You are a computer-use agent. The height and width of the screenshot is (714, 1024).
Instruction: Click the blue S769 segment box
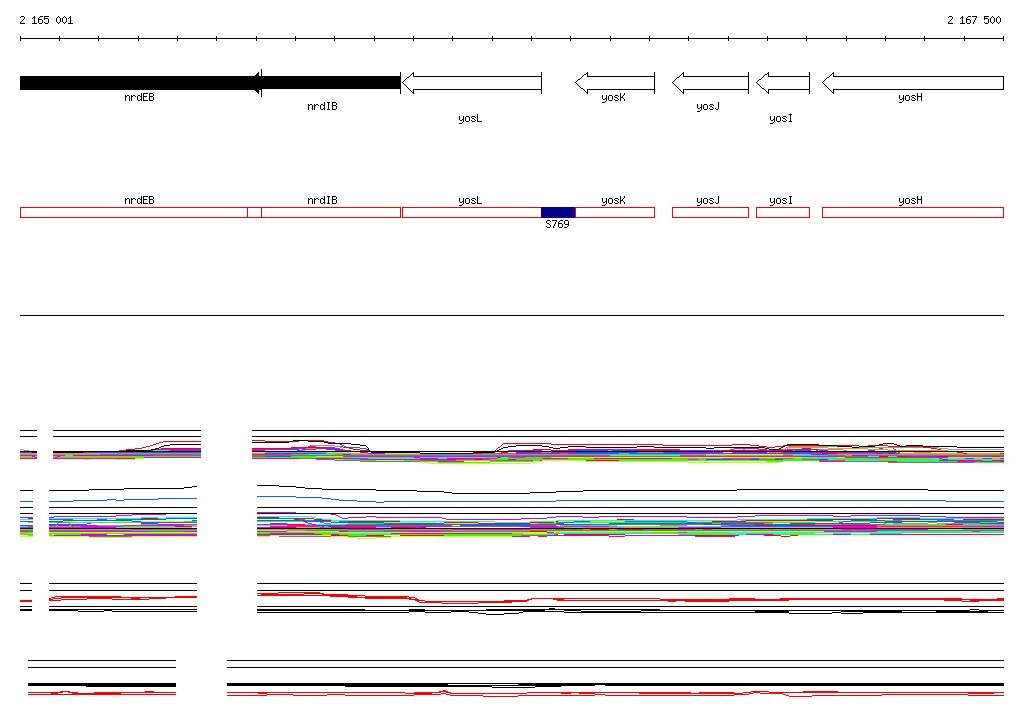tap(558, 212)
